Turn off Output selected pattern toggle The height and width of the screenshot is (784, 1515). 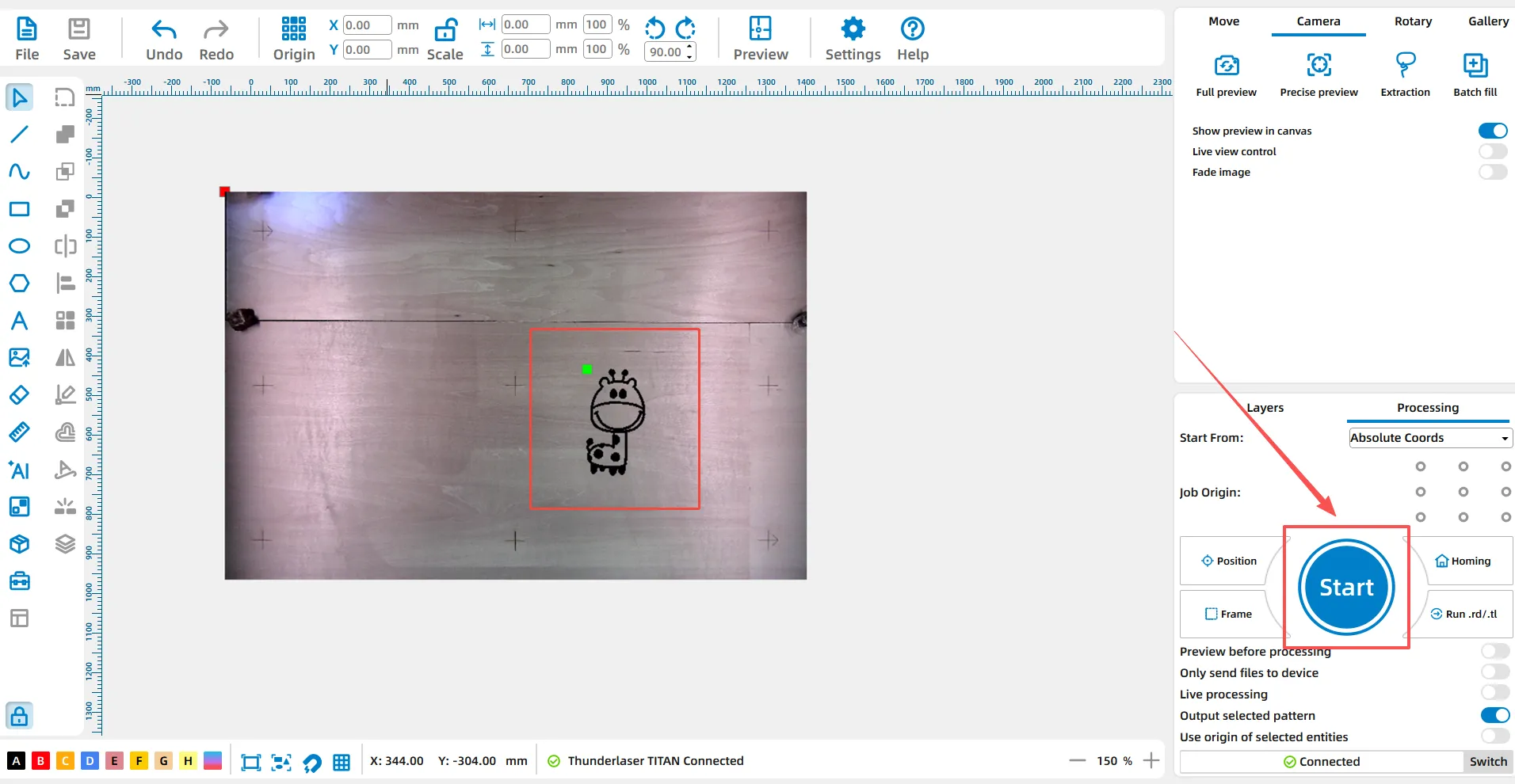1494,715
